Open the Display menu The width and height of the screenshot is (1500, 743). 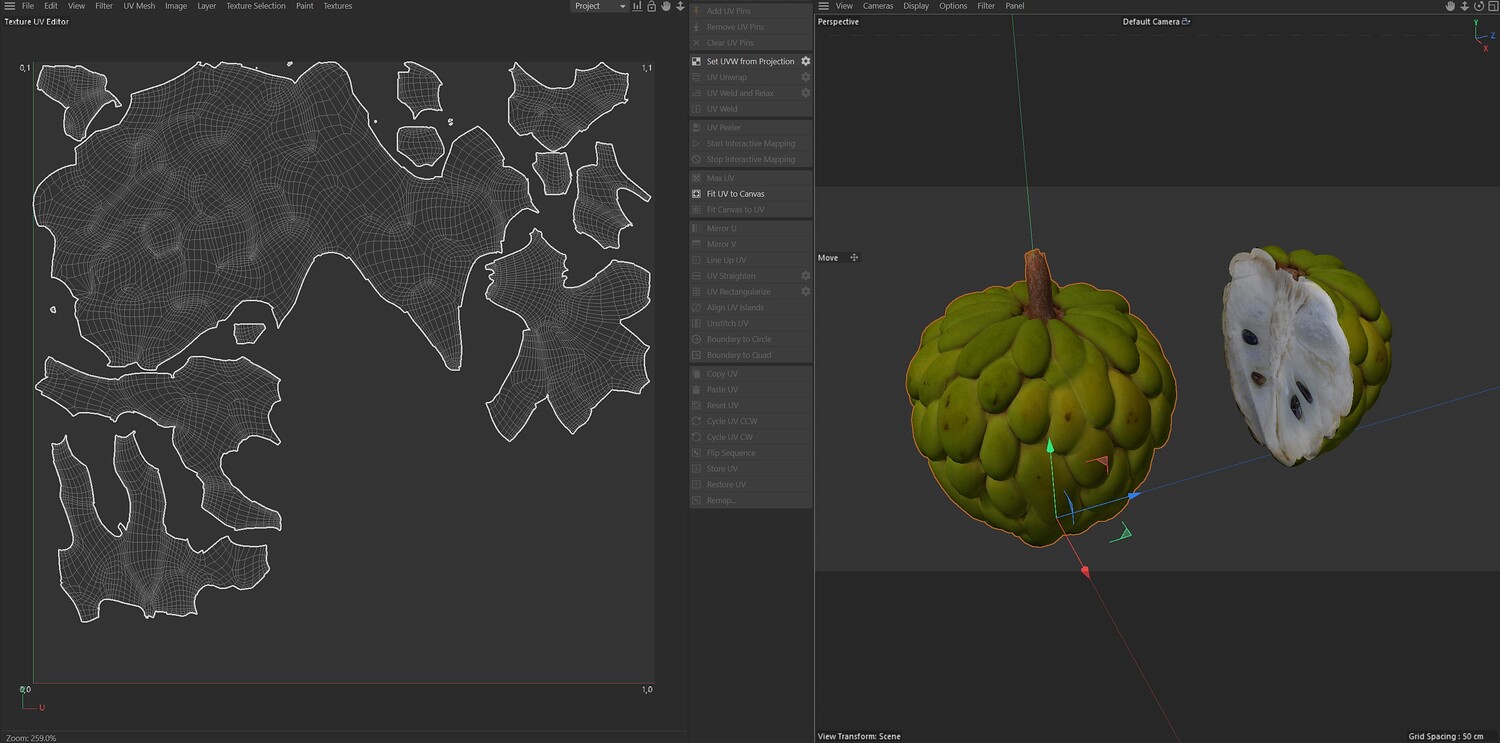[916, 6]
